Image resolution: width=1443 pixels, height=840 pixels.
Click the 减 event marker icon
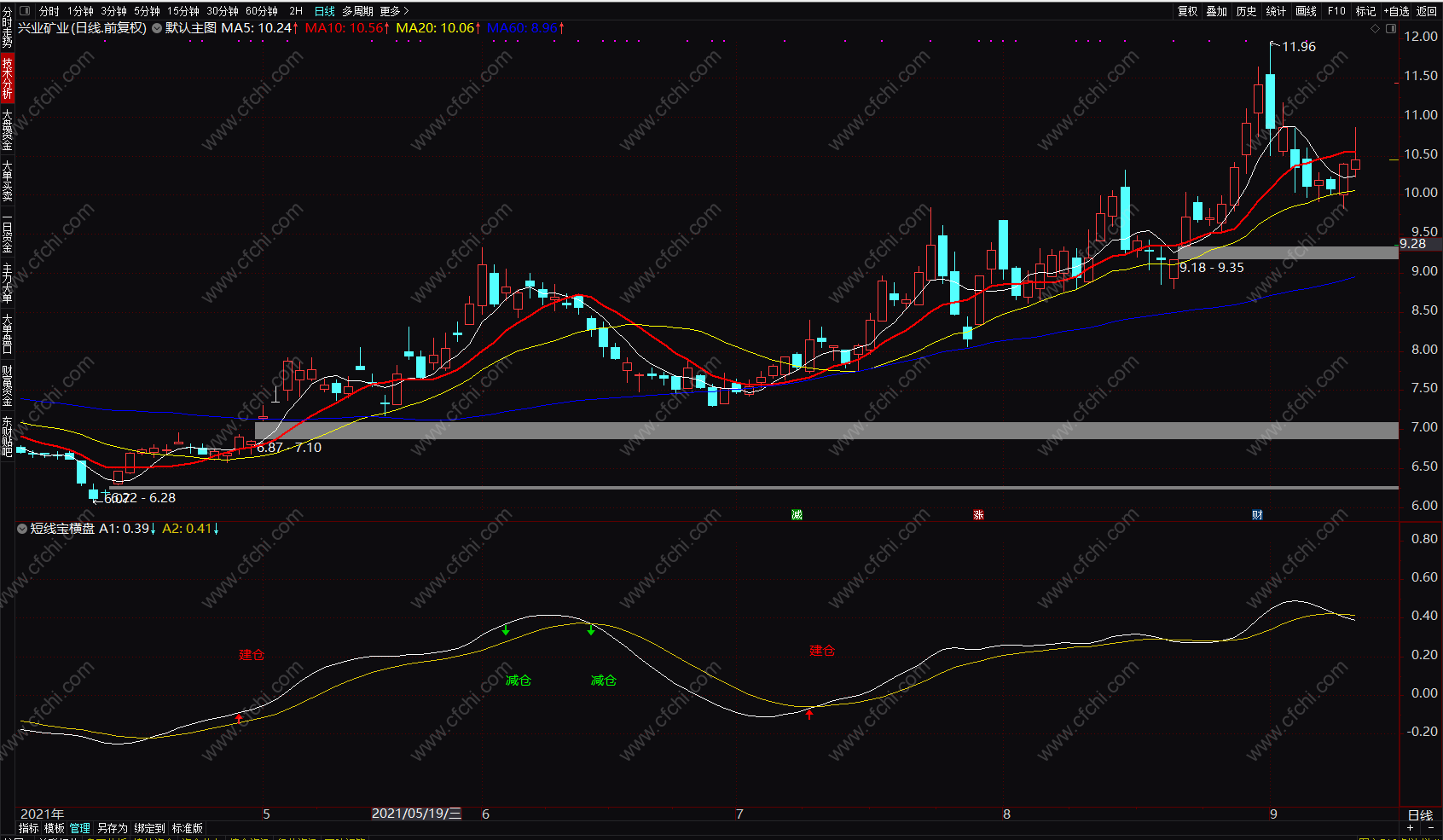(x=797, y=514)
